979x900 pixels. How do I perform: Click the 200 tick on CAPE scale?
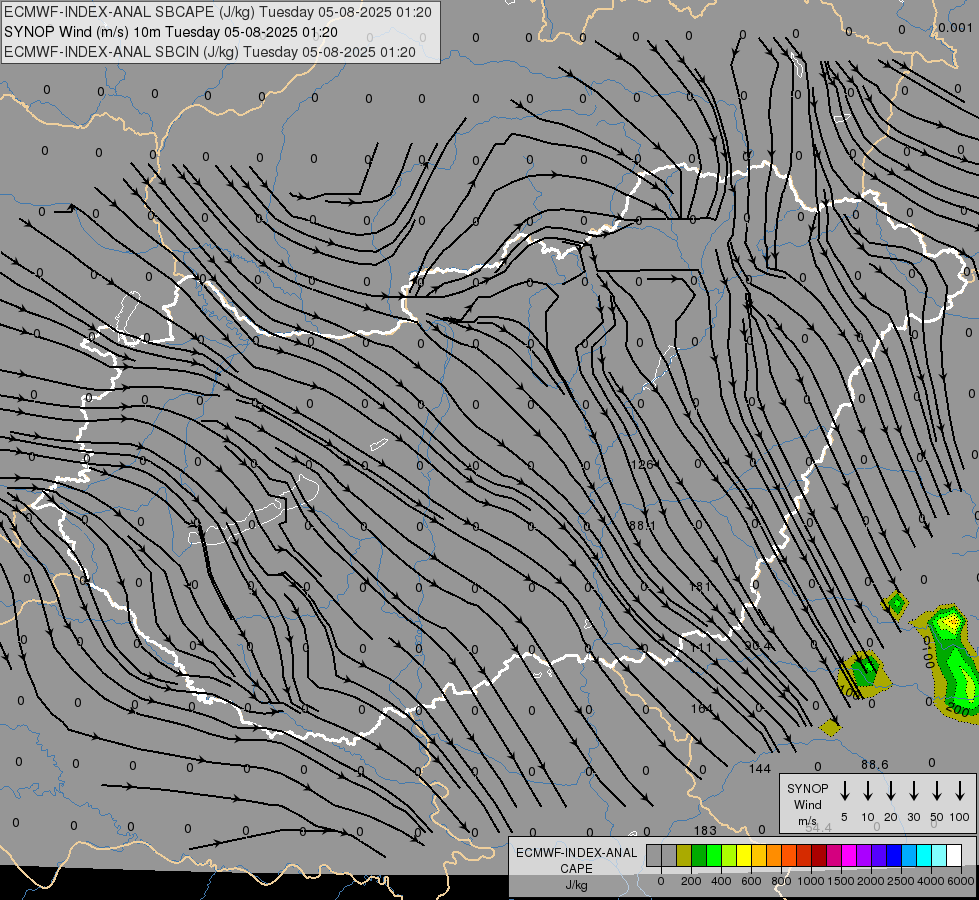pyautogui.click(x=691, y=881)
